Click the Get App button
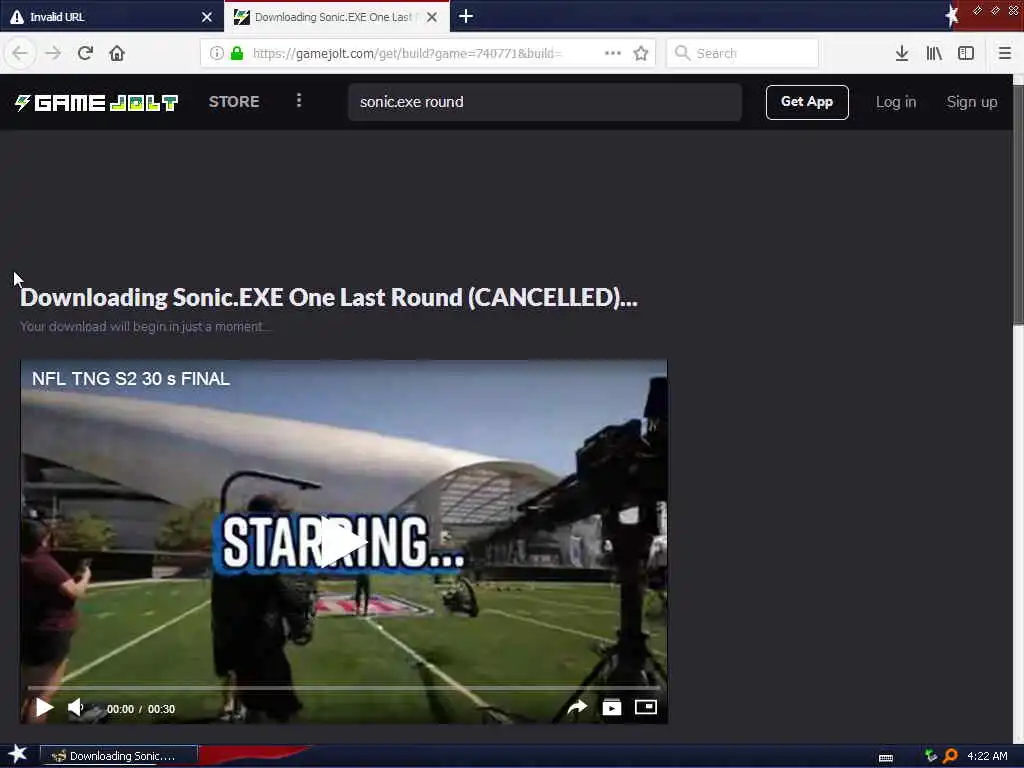This screenshot has width=1024, height=768. point(807,102)
